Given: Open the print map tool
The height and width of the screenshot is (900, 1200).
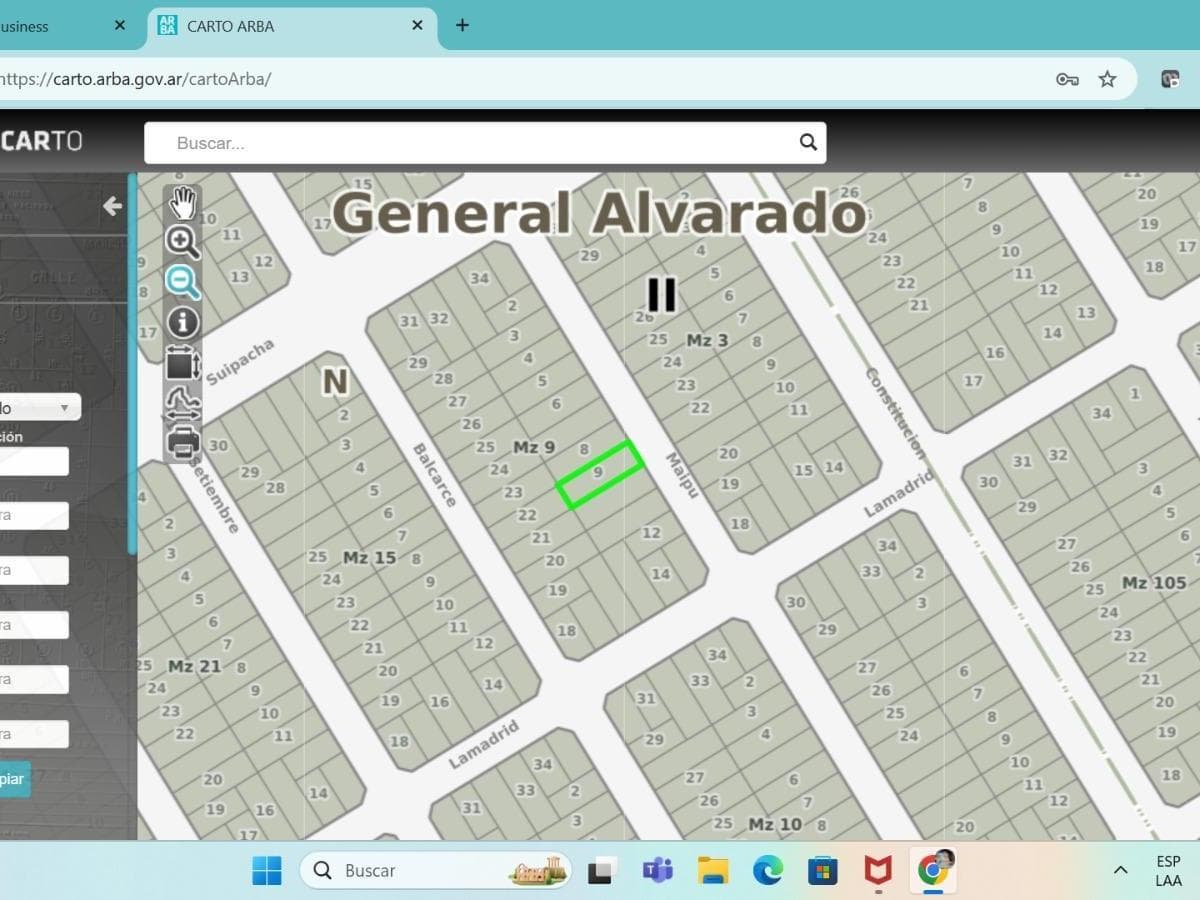Looking at the screenshot, I should 183,441.
